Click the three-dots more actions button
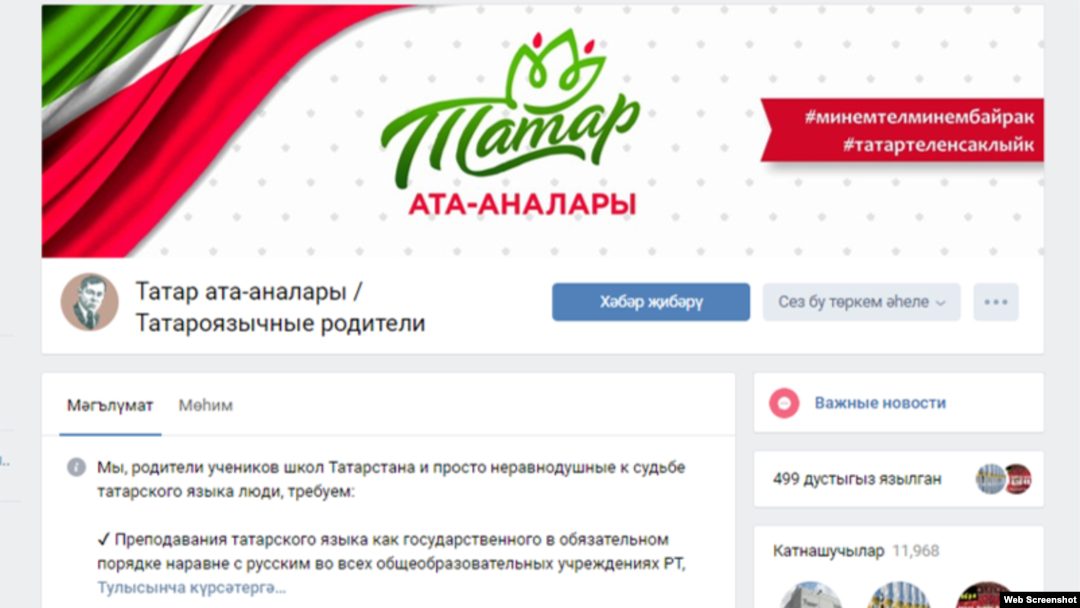 point(996,302)
